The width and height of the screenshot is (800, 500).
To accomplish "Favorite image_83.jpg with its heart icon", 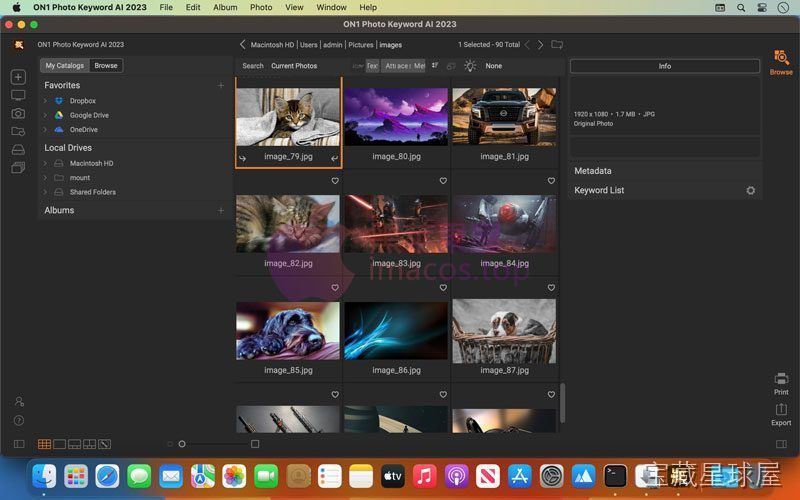I will 443,181.
